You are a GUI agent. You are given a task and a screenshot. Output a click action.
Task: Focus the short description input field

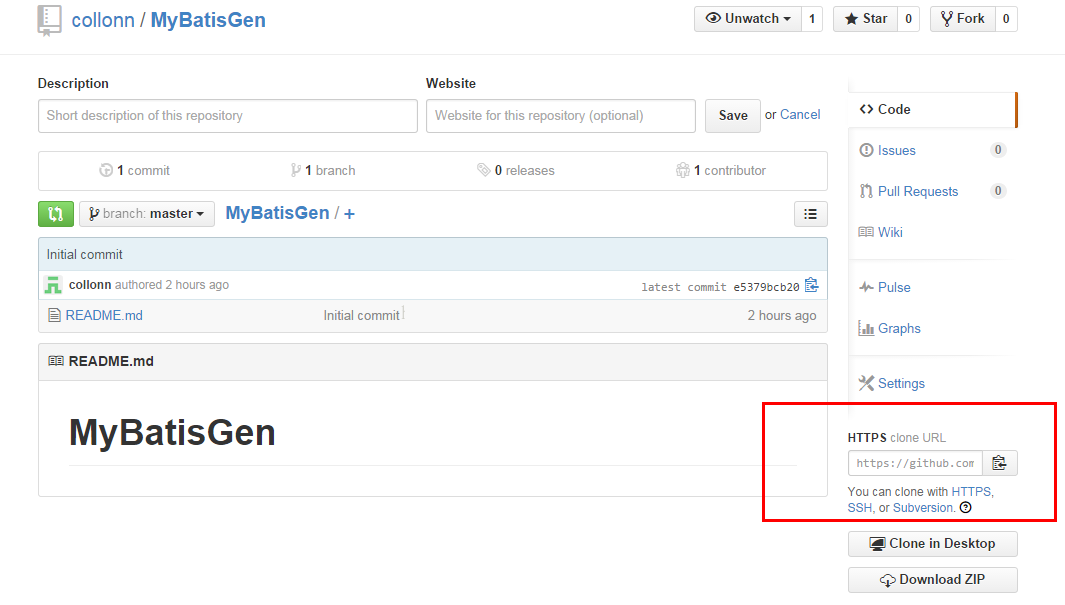coord(228,116)
